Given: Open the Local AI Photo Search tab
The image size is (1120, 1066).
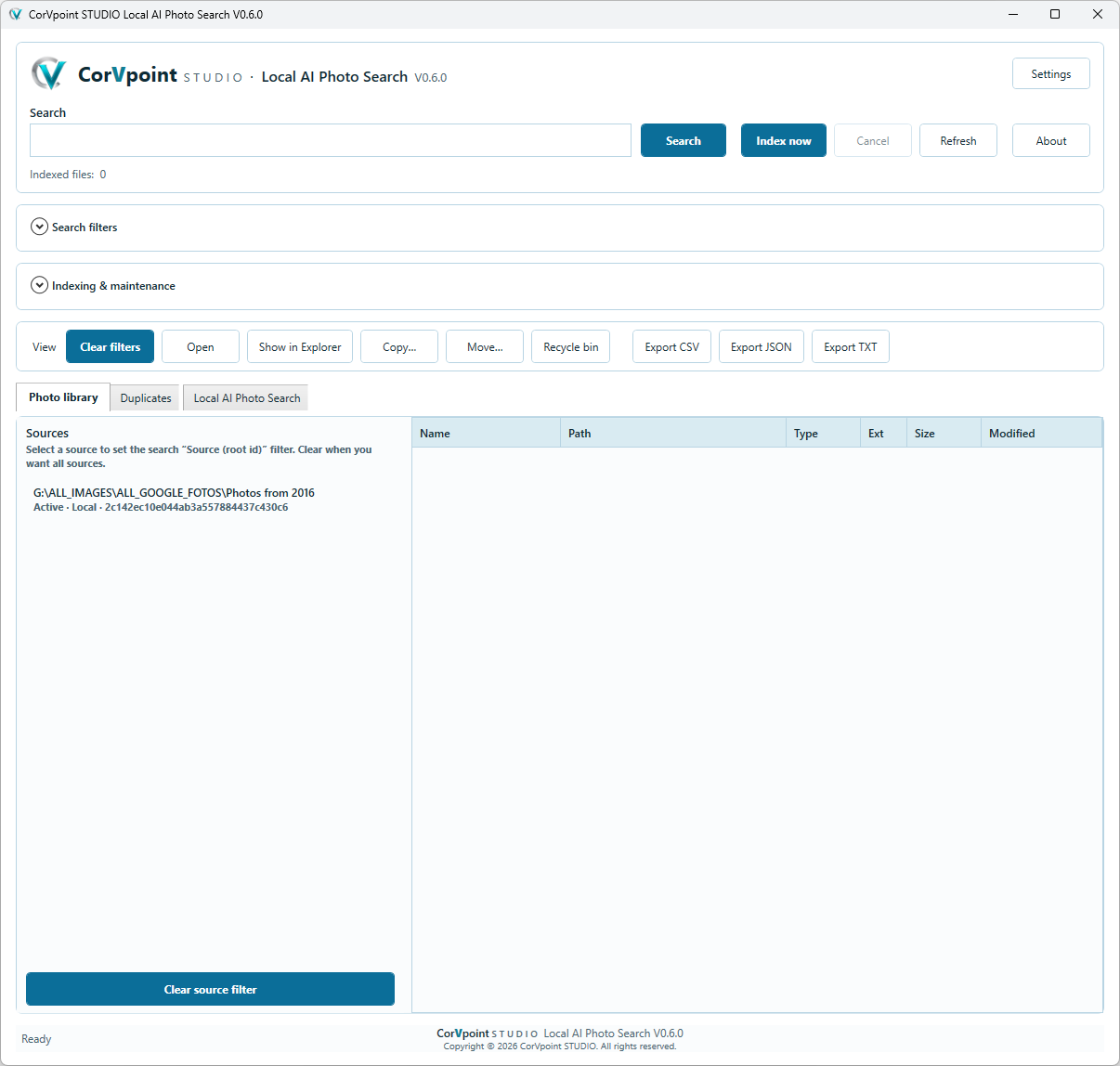Looking at the screenshot, I should [247, 398].
